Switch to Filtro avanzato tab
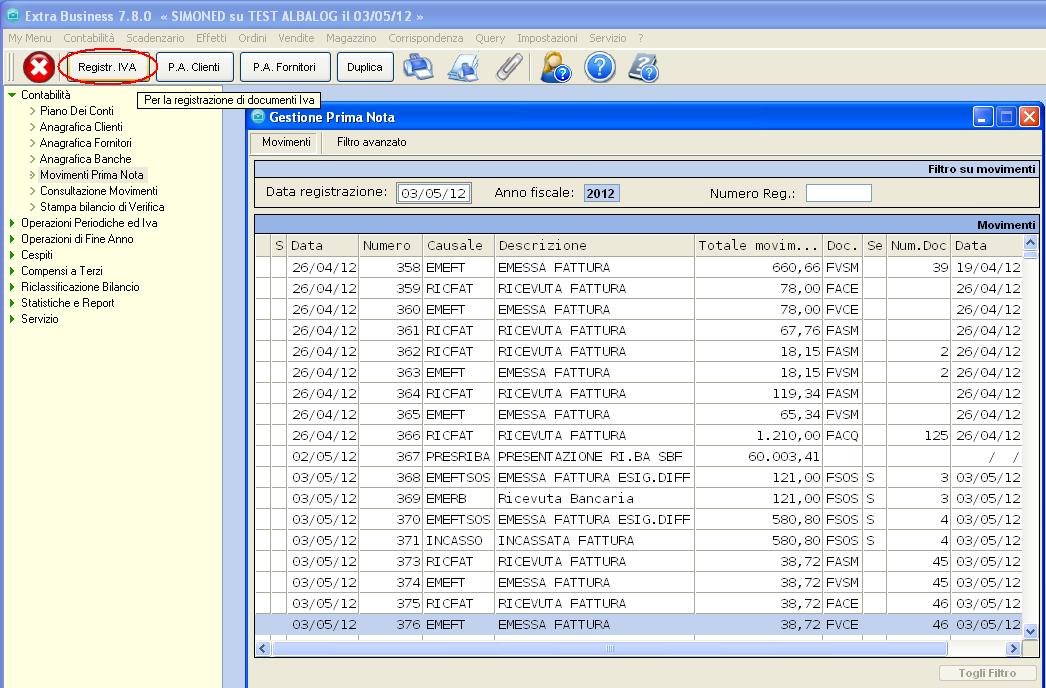Screen dimensions: 1046x688 pos(371,143)
